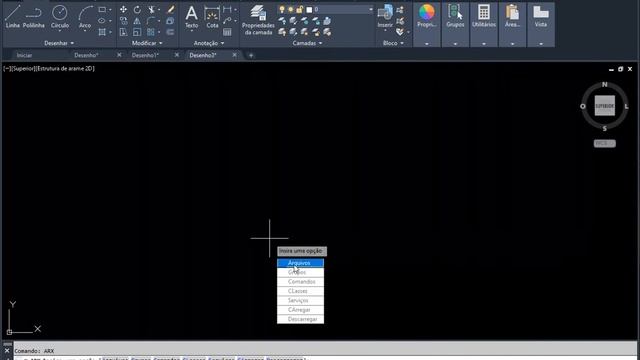The image size is (640, 360).
Task: Click the Move tool icon
Action: [x=123, y=9]
